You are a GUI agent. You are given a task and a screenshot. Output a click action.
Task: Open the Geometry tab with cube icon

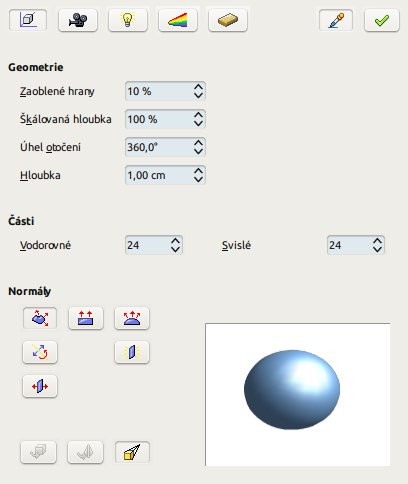[28, 20]
